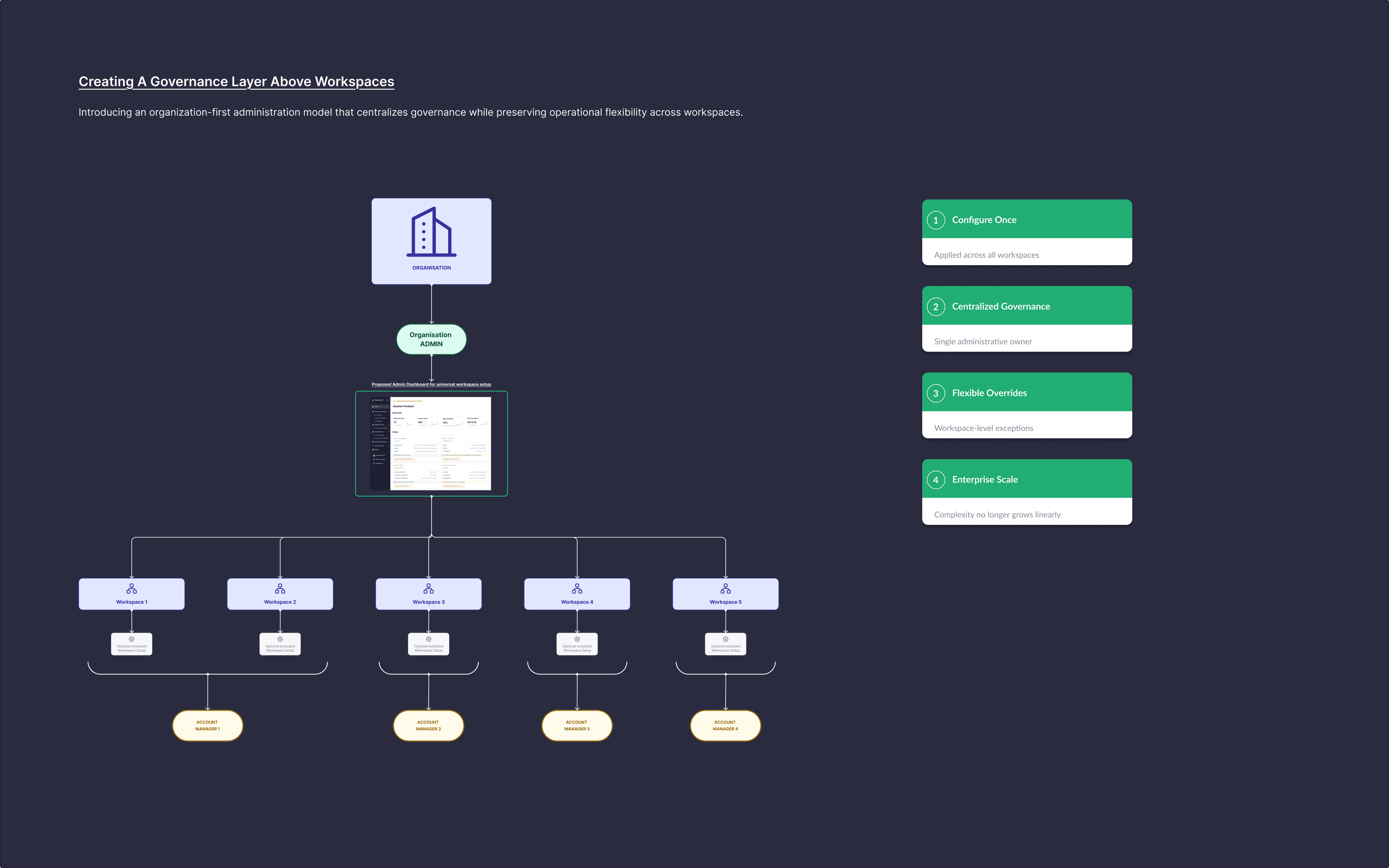Click the Centralized Governance card title
Image resolution: width=1389 pixels, height=868 pixels.
point(1001,307)
